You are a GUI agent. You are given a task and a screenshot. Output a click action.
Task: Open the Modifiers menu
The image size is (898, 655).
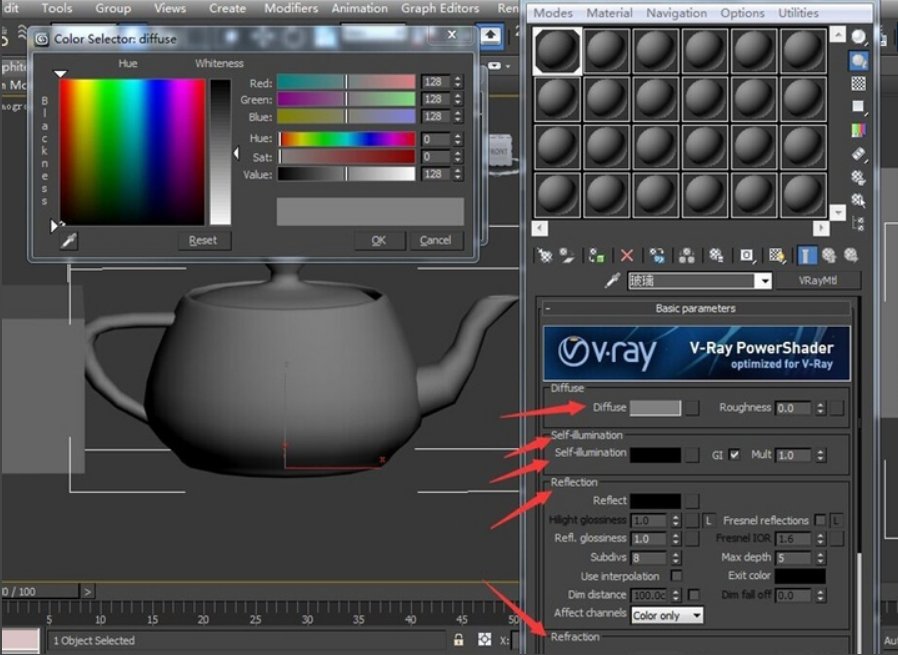[291, 8]
